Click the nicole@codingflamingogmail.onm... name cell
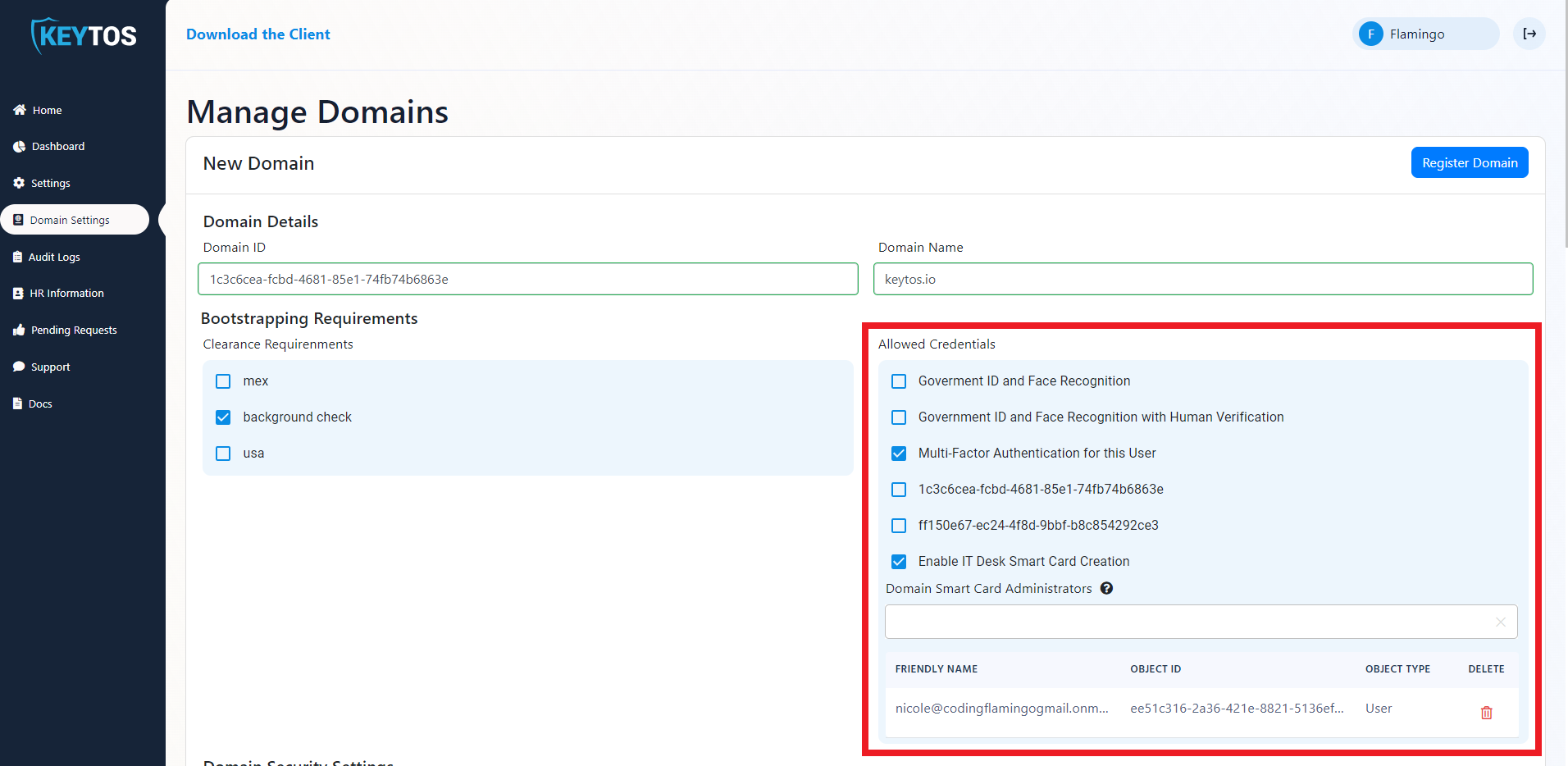The height and width of the screenshot is (766, 1568). pyautogui.click(x=1001, y=709)
